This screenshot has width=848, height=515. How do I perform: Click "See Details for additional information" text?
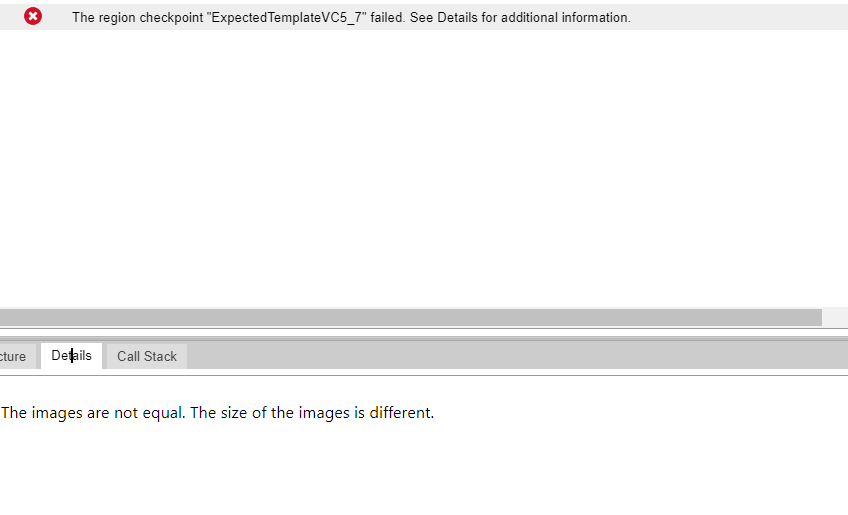pyautogui.click(x=520, y=17)
